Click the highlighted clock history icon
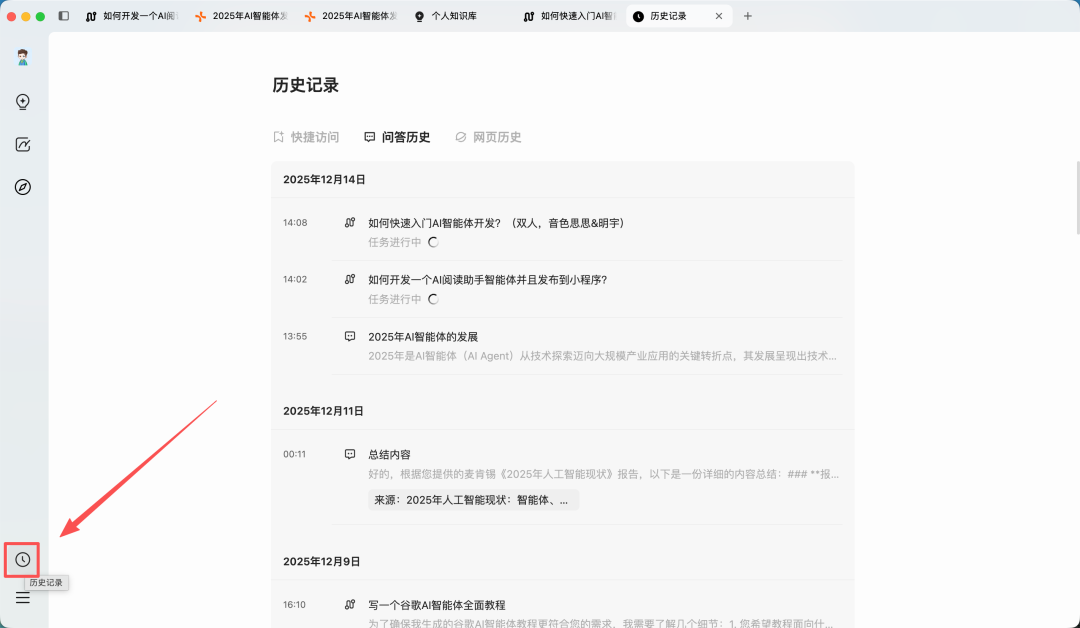This screenshot has width=1080, height=628. pyautogui.click(x=21, y=559)
